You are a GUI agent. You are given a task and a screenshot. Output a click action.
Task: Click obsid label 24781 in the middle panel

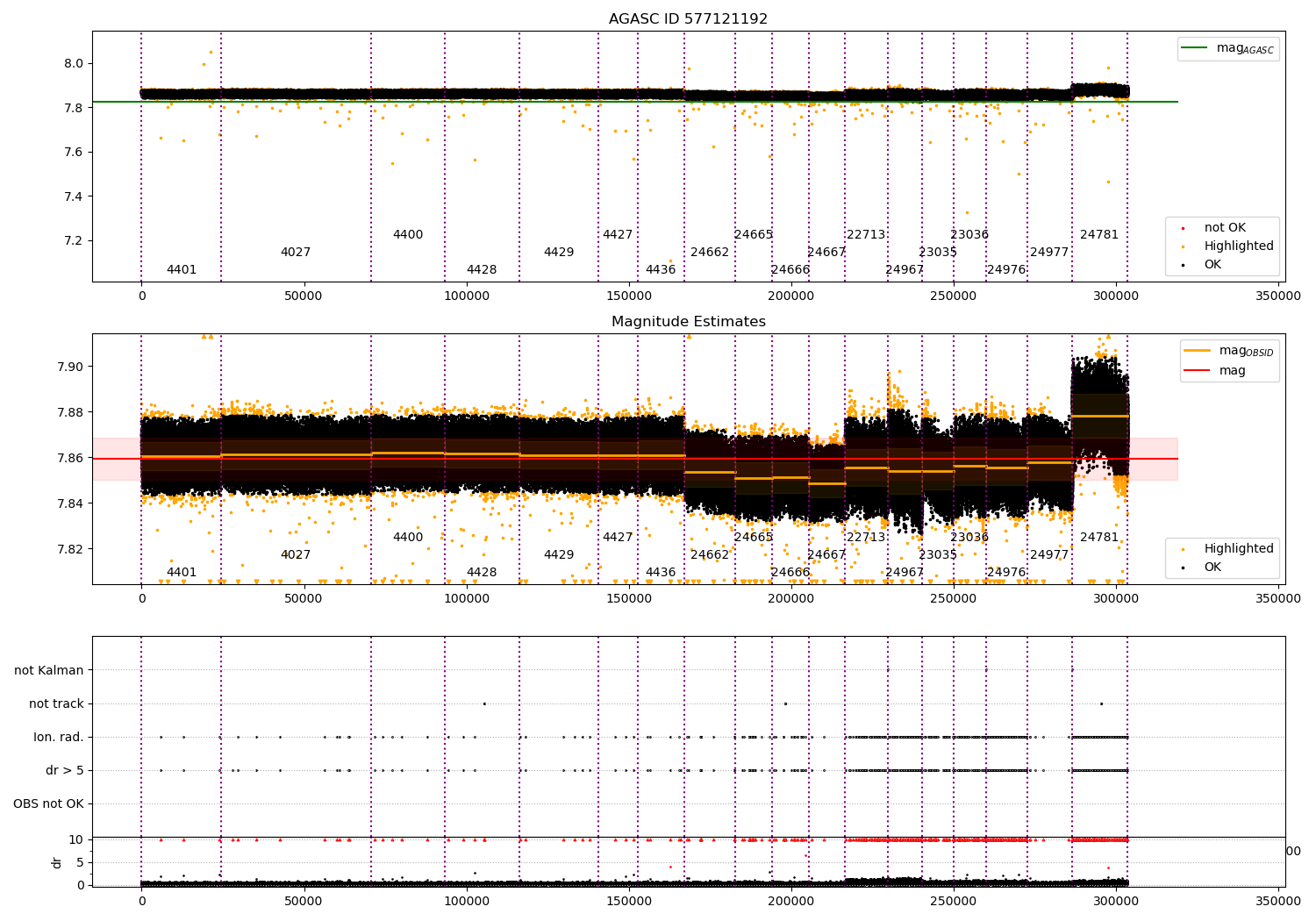(x=1099, y=538)
